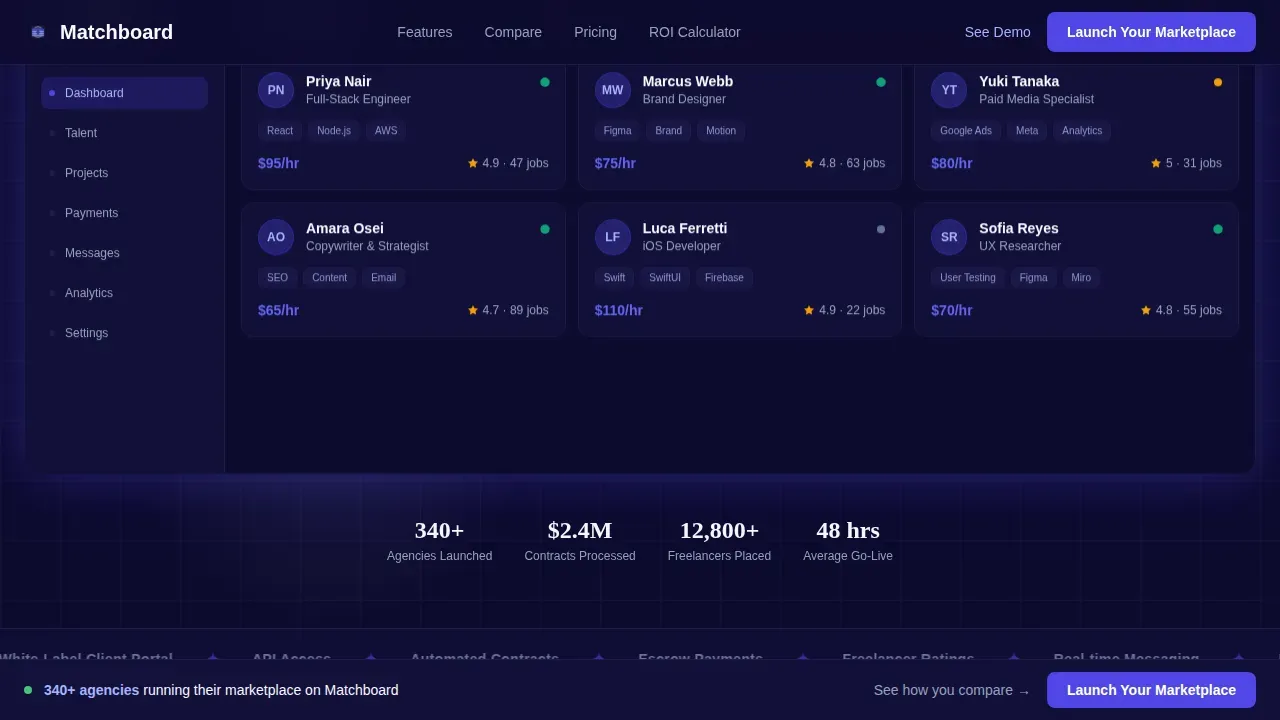Open the ROI Calculator link
The width and height of the screenshot is (1280, 720).
coord(695,32)
